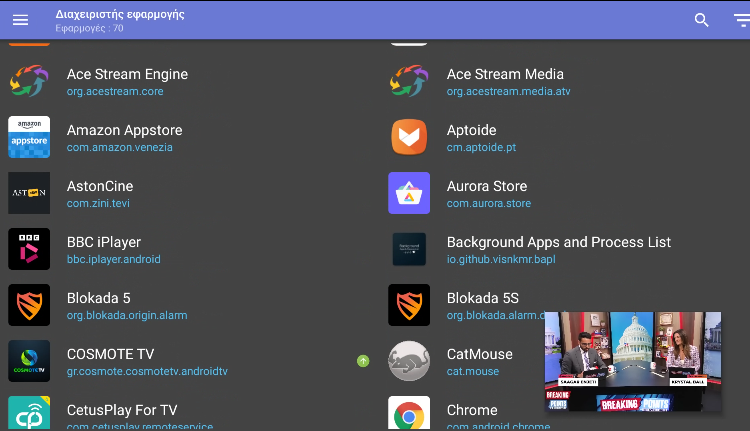This screenshot has height=431, width=750.
Task: Select the CatMouse app name
Action: [x=480, y=354]
